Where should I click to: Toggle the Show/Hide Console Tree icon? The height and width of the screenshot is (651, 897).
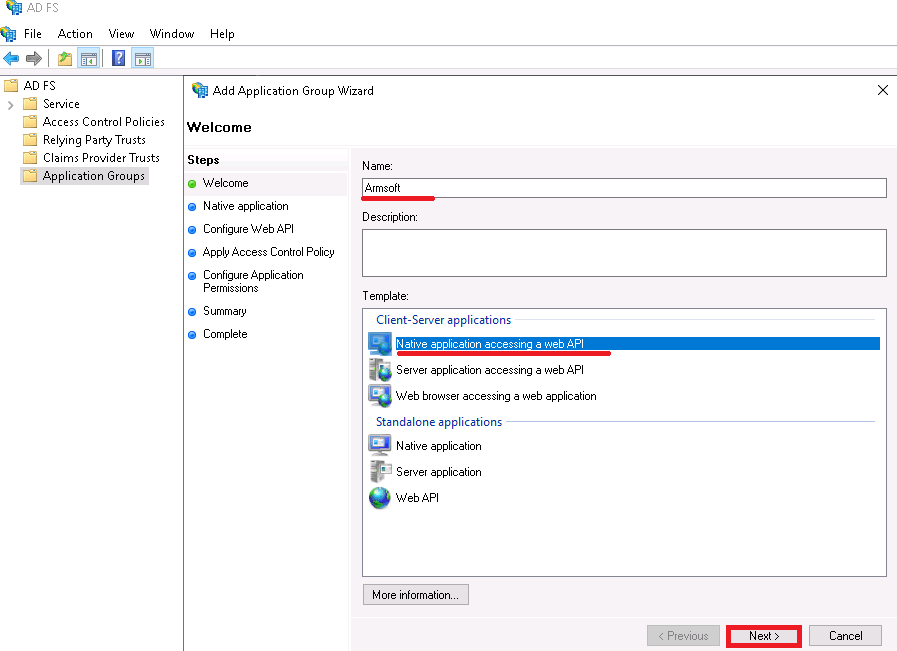[x=89, y=58]
